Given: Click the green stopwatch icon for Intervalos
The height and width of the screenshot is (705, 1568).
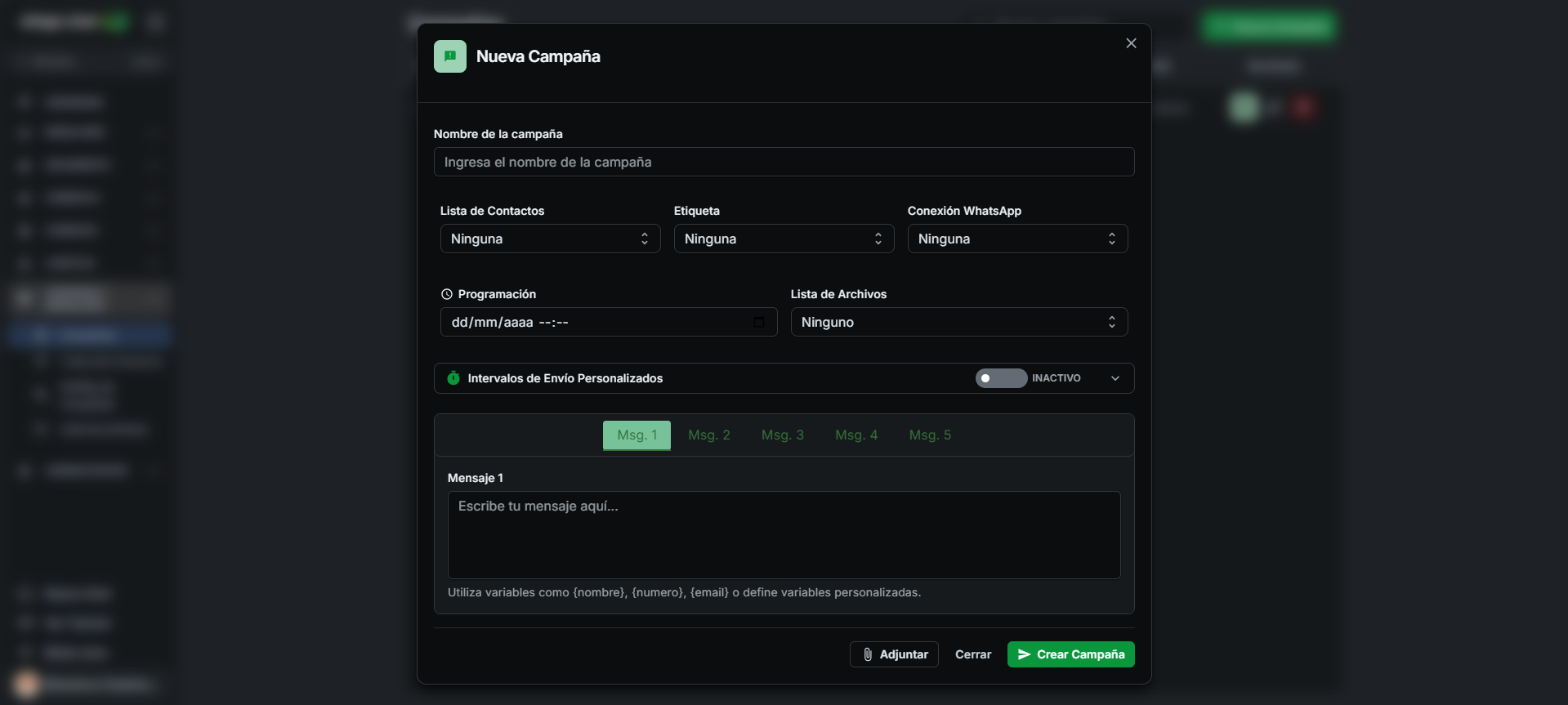Looking at the screenshot, I should (453, 378).
